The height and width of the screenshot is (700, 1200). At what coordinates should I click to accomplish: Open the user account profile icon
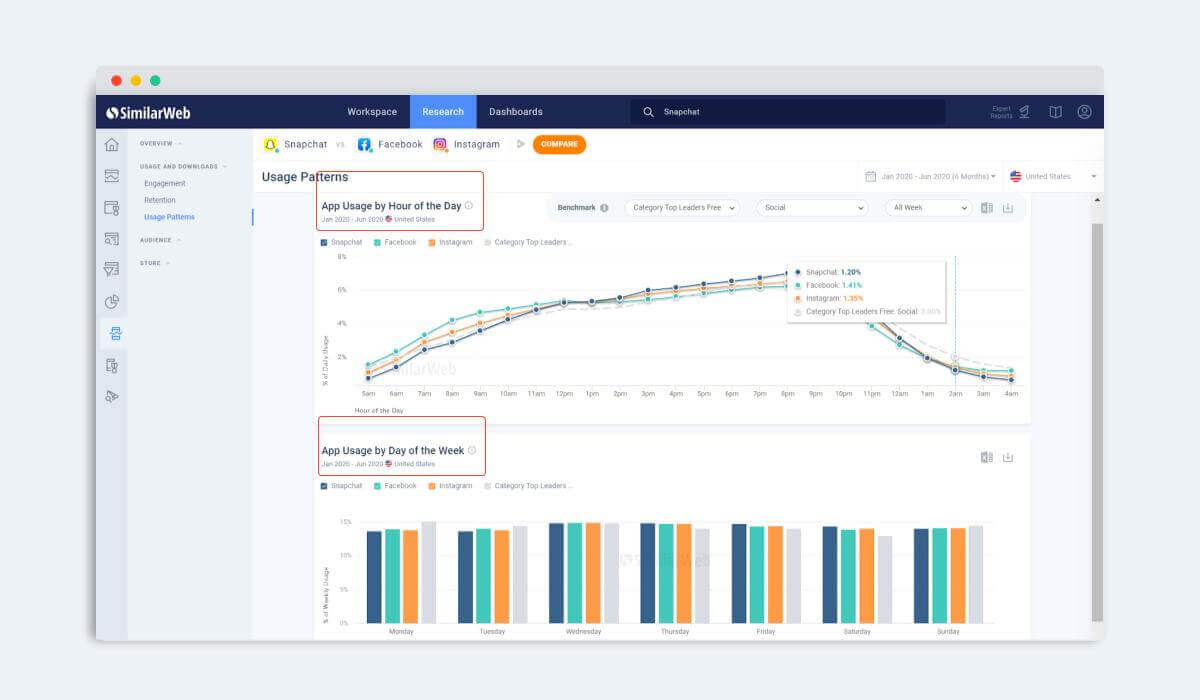pyautogui.click(x=1084, y=112)
